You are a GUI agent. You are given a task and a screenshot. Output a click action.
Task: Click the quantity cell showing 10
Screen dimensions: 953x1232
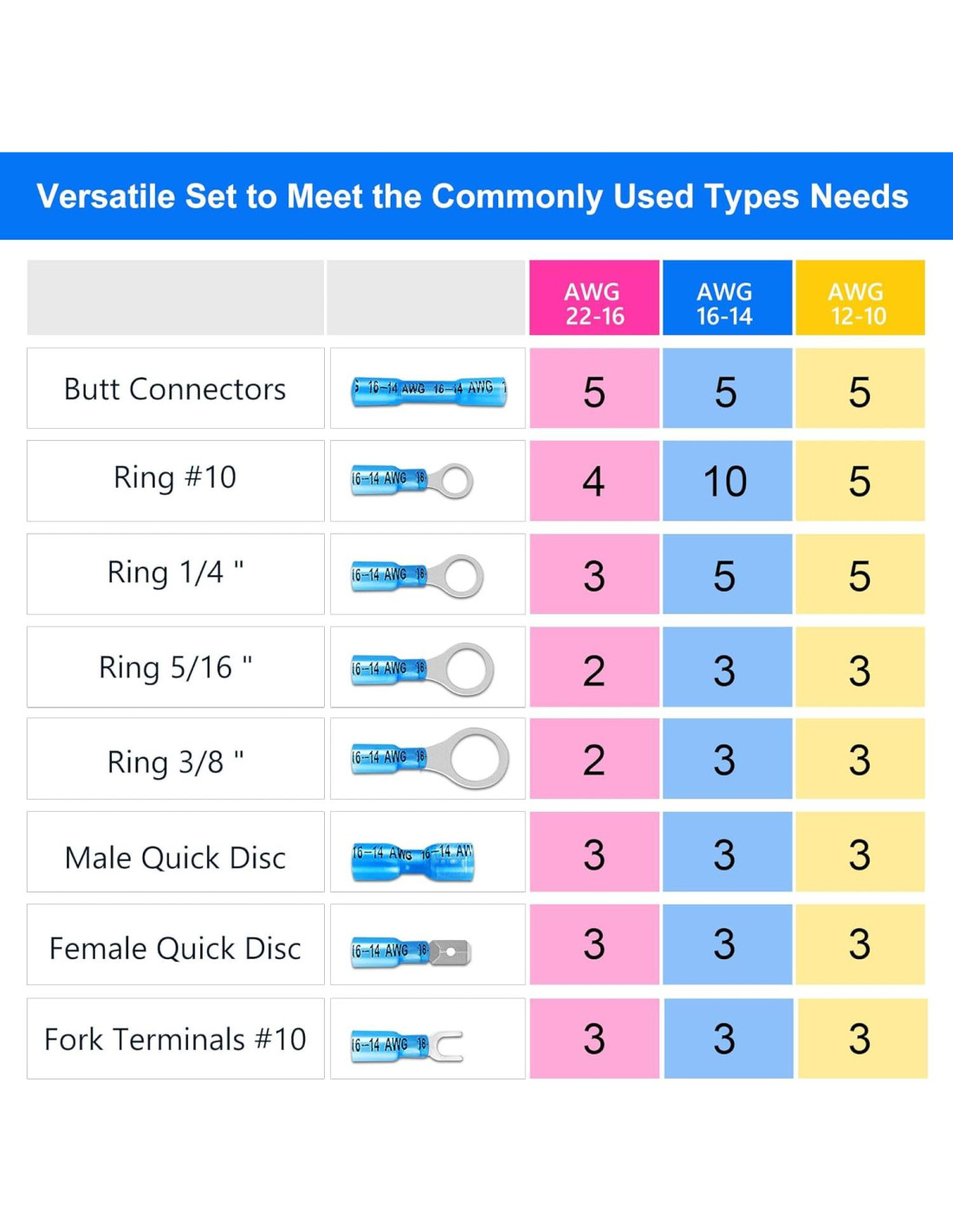pyautogui.click(x=726, y=481)
